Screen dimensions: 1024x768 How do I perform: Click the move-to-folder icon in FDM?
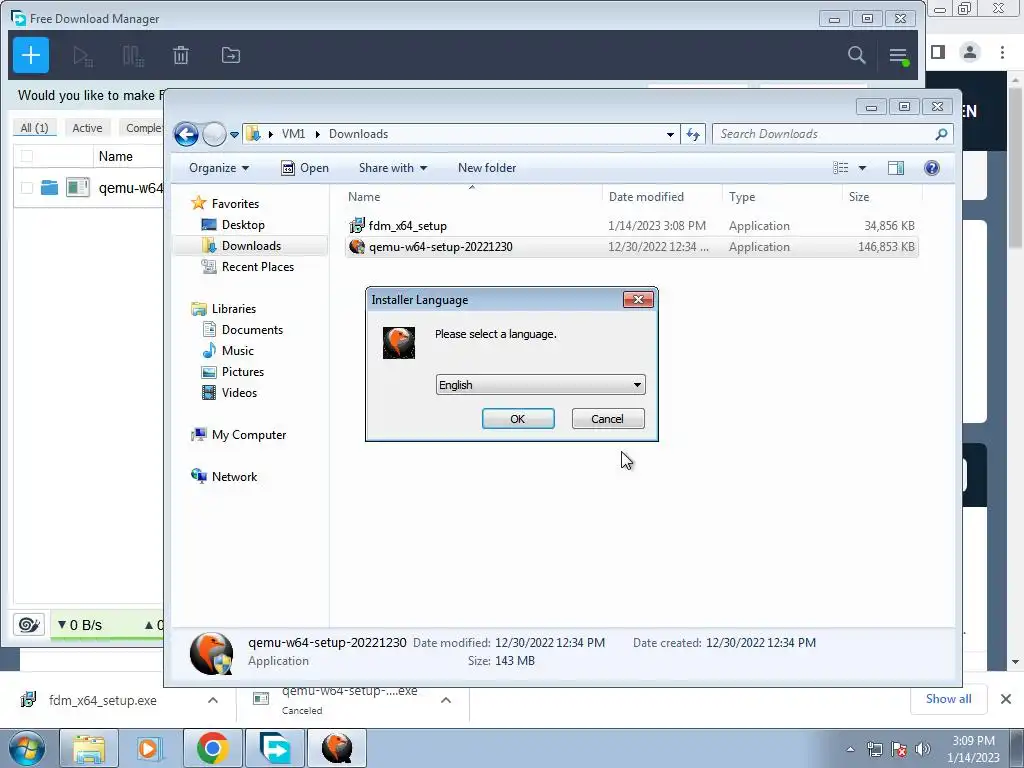click(x=231, y=56)
